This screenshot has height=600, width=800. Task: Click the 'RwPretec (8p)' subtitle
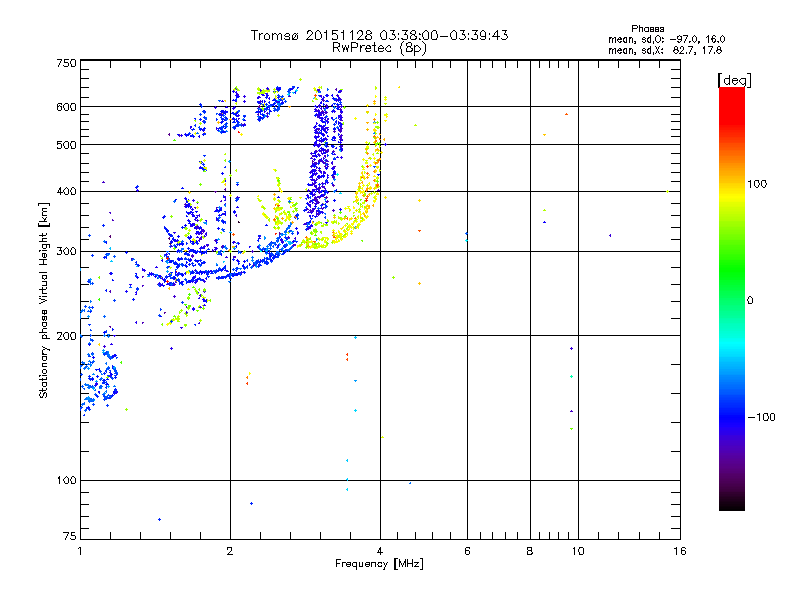tap(379, 48)
